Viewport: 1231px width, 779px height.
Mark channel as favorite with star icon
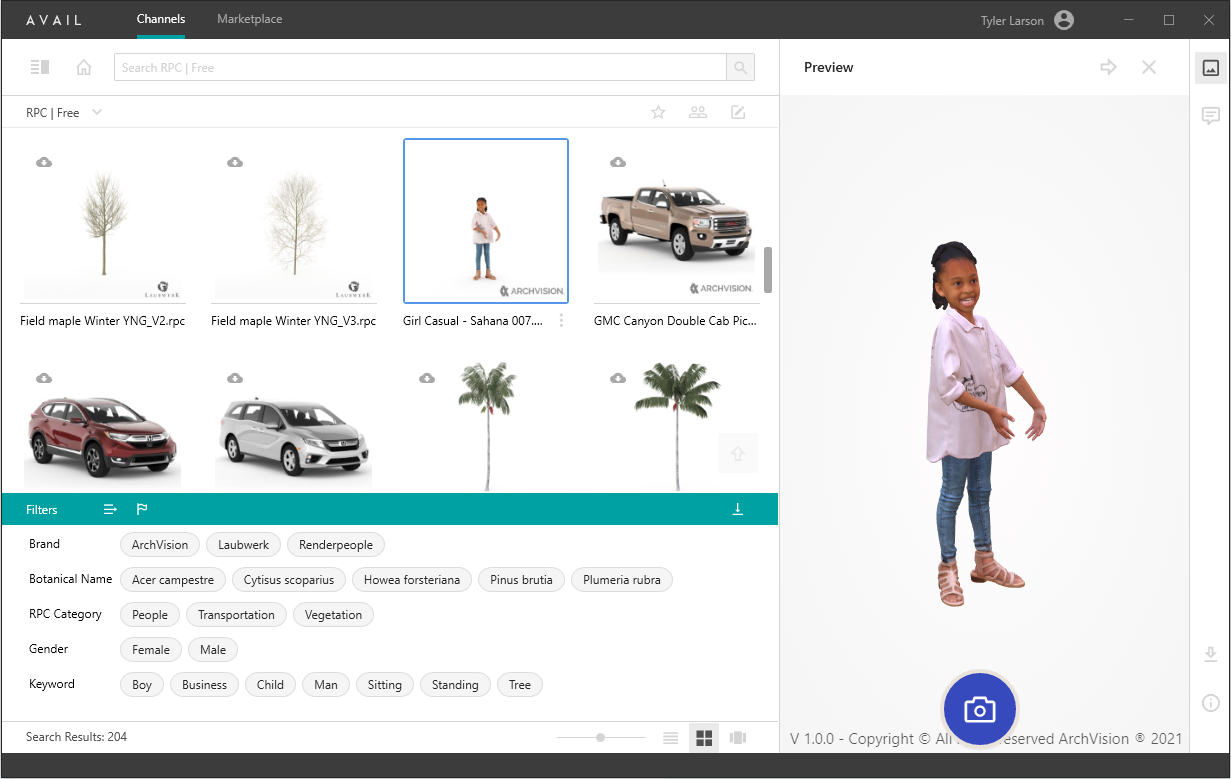(x=658, y=112)
